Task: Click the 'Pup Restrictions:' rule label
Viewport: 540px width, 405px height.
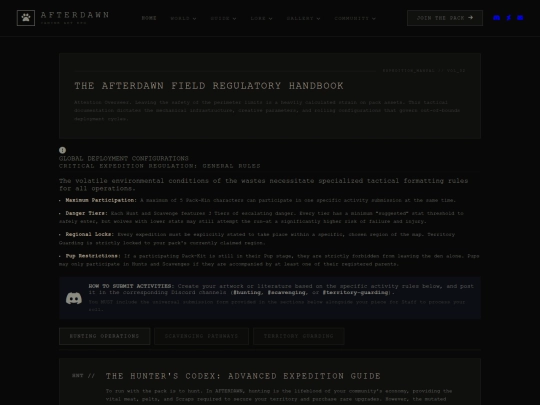Action: (x=93, y=256)
